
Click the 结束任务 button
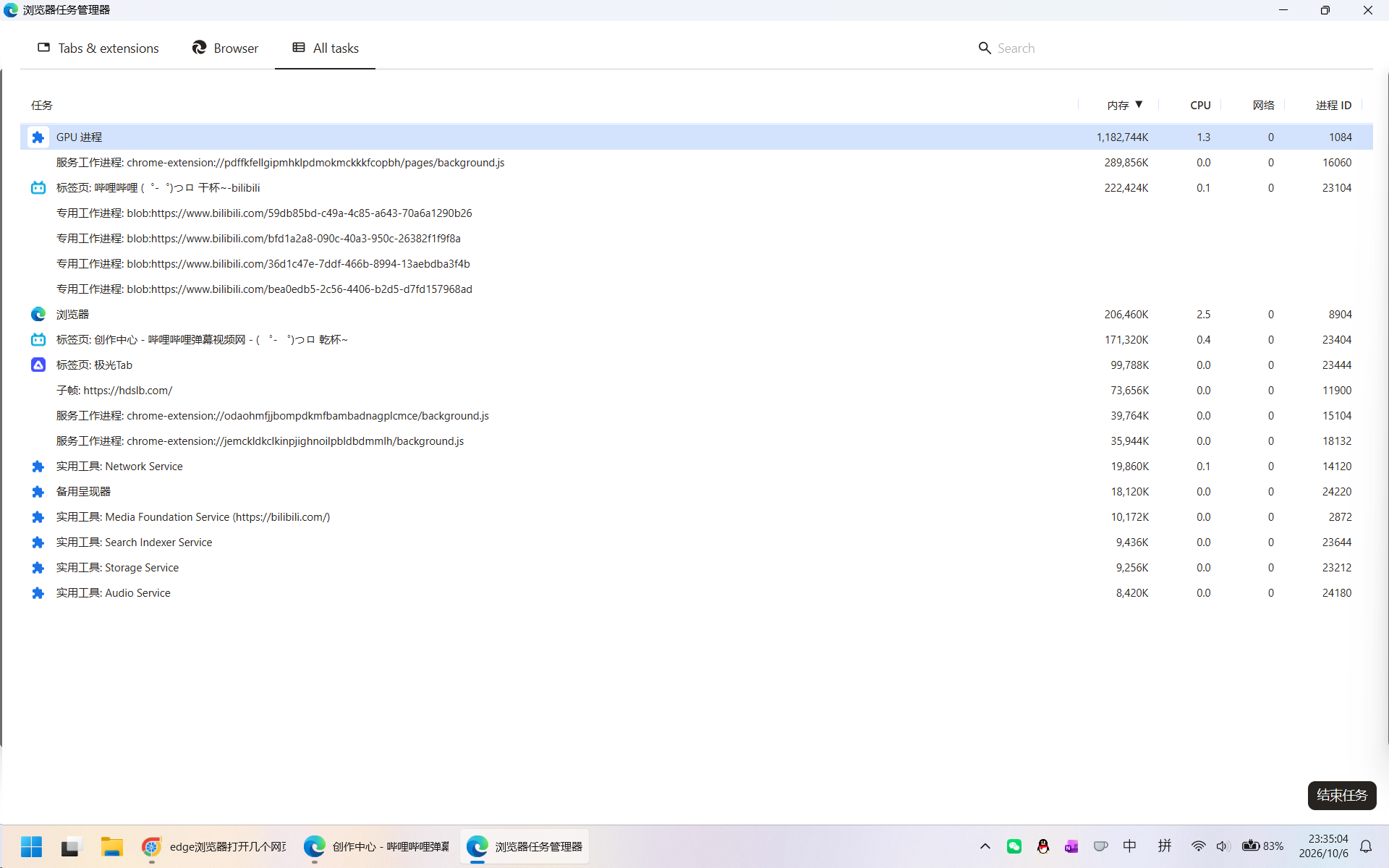point(1342,796)
